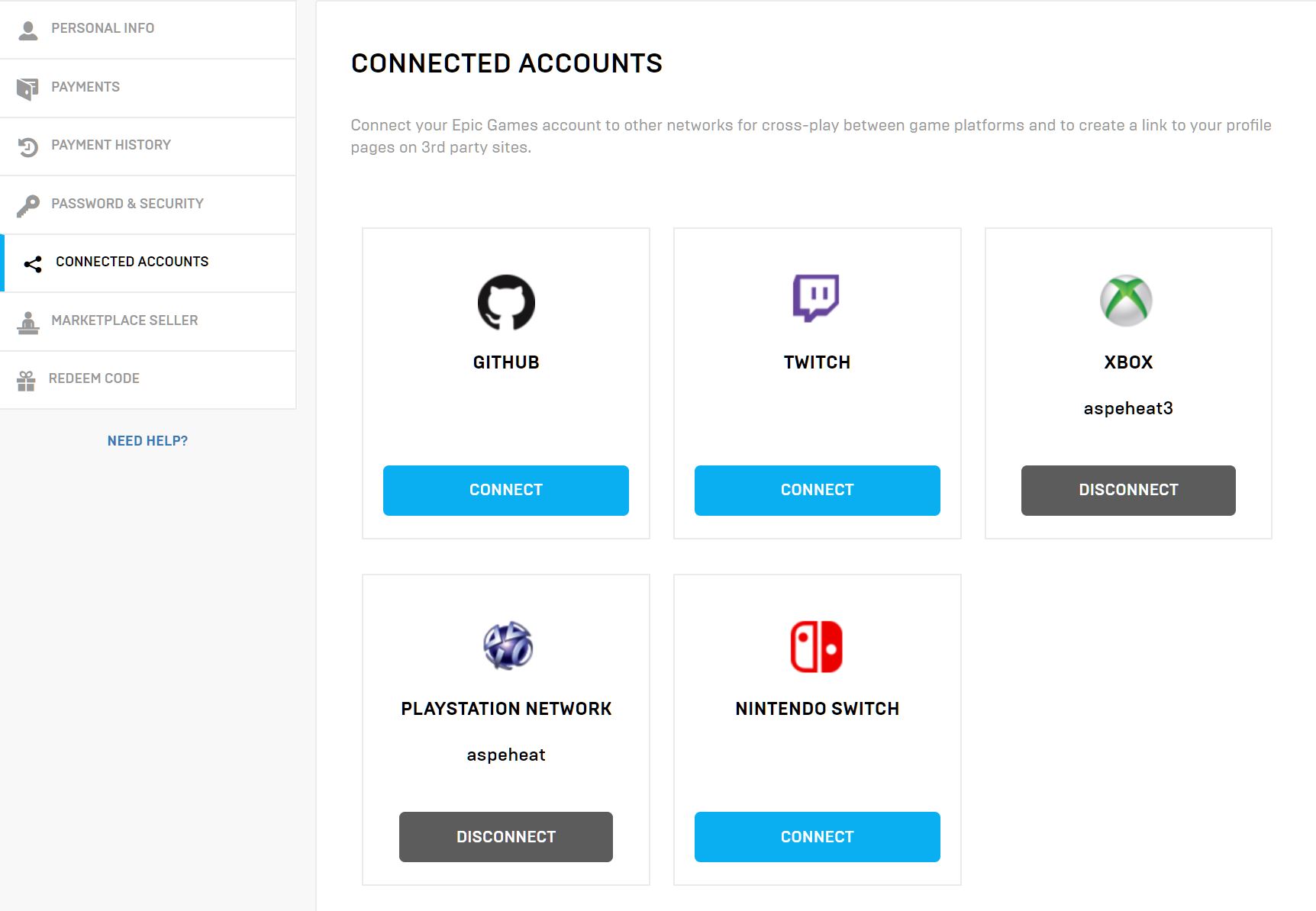This screenshot has height=911, width=1316.
Task: Click the cross-play description paragraph
Action: click(811, 136)
